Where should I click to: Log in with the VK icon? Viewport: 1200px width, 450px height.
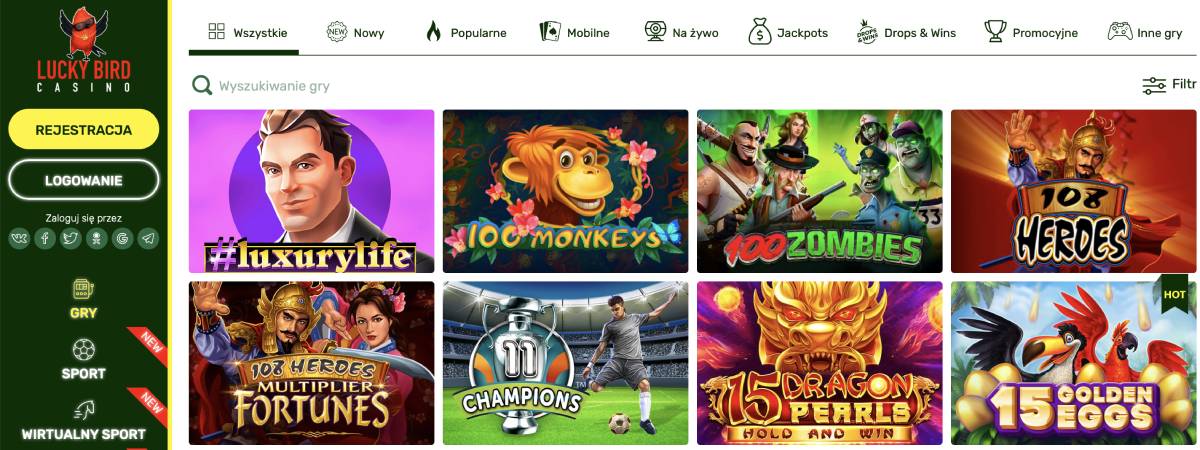pyautogui.click(x=19, y=238)
